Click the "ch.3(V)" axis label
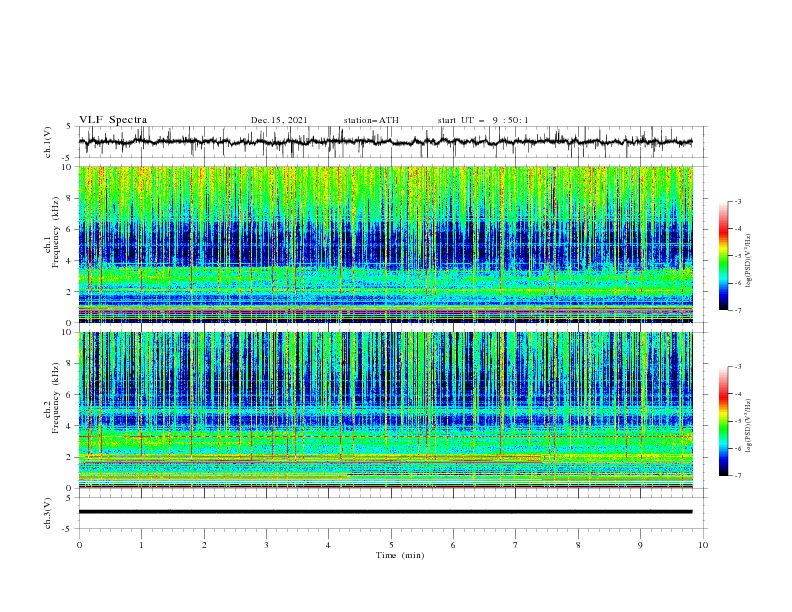Screen dimensions: 792x612 [x=48, y=513]
